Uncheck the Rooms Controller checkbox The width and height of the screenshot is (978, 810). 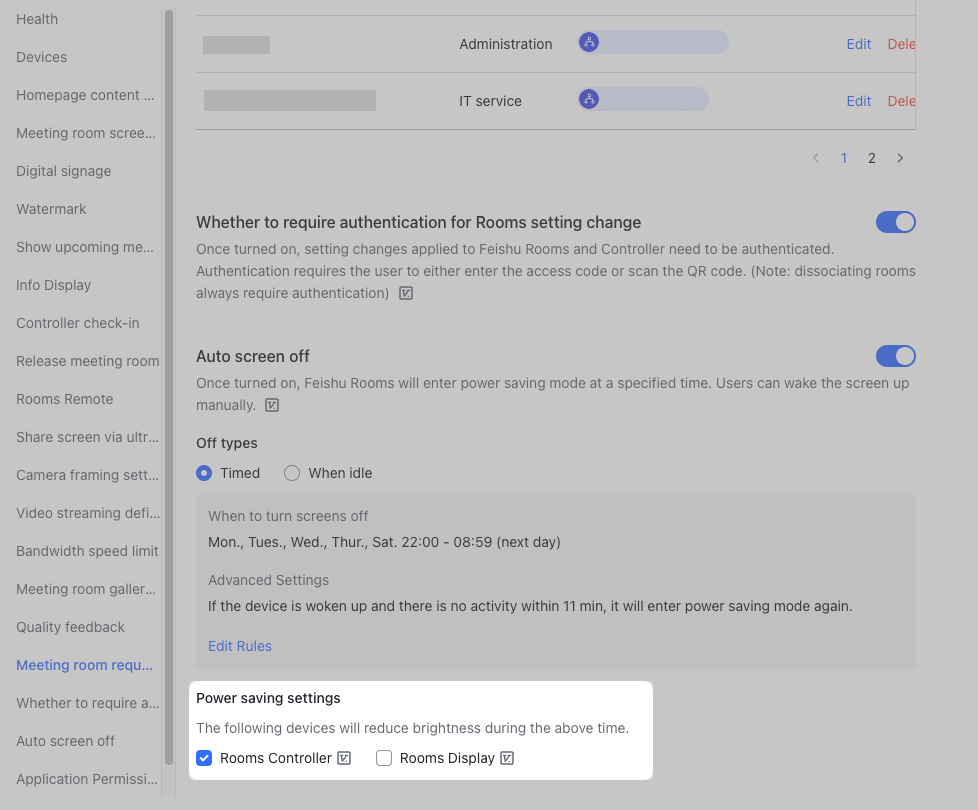(204, 758)
